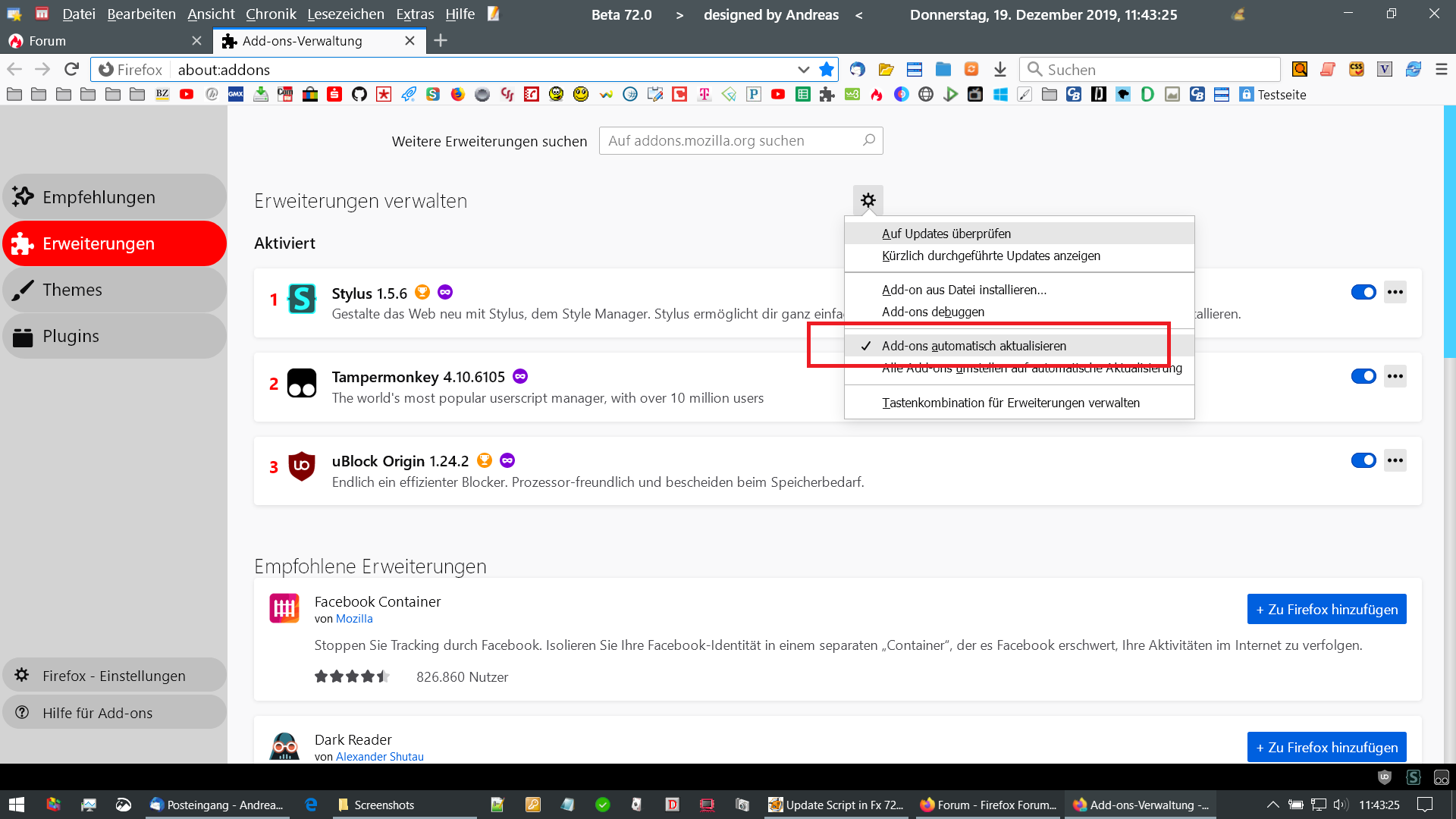Select Auf Updates überprüfen menu entry
Screen dimensions: 1456x819
pyautogui.click(x=946, y=234)
